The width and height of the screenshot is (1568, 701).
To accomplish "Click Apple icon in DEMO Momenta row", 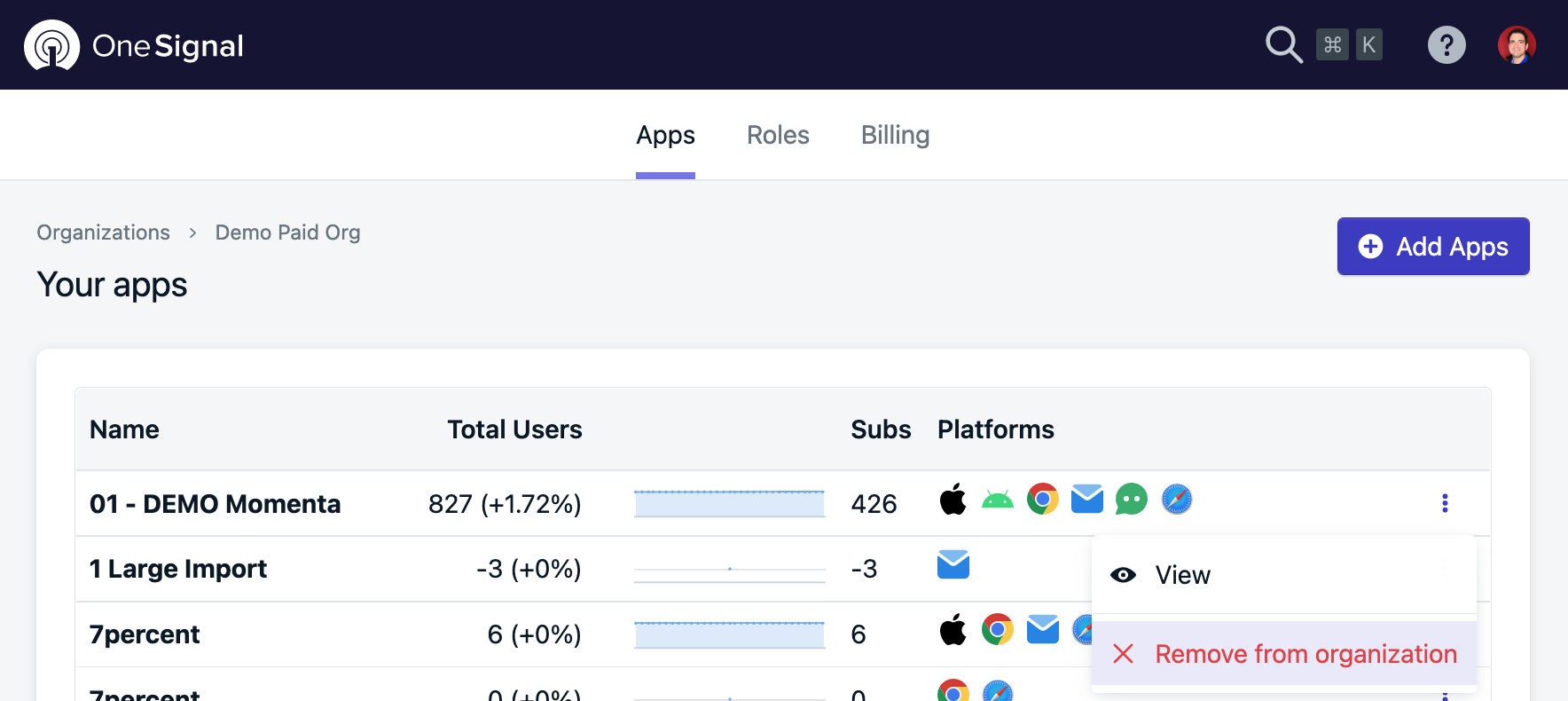I will [x=953, y=500].
